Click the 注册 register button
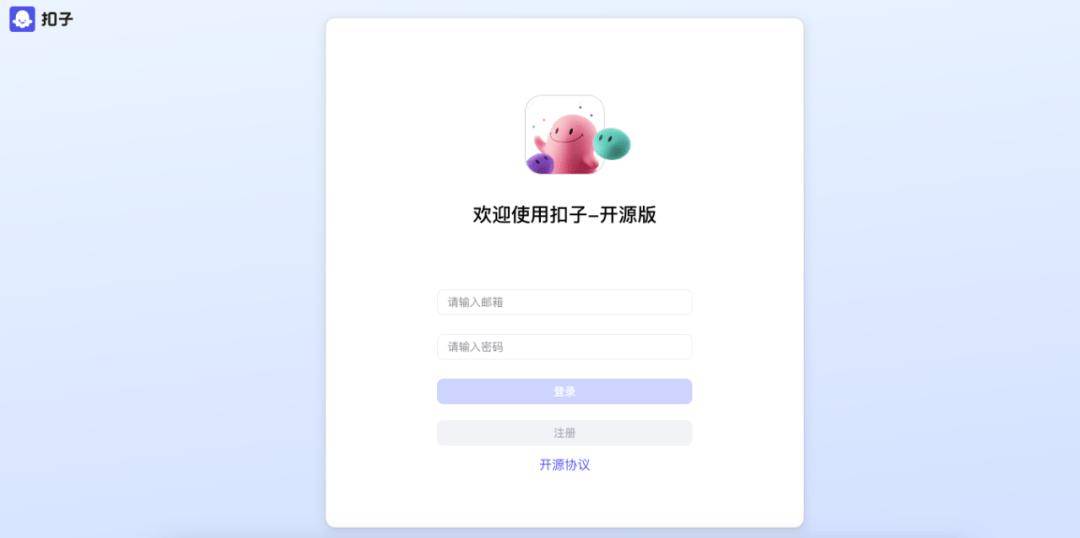The height and width of the screenshot is (538, 1080). 564,433
